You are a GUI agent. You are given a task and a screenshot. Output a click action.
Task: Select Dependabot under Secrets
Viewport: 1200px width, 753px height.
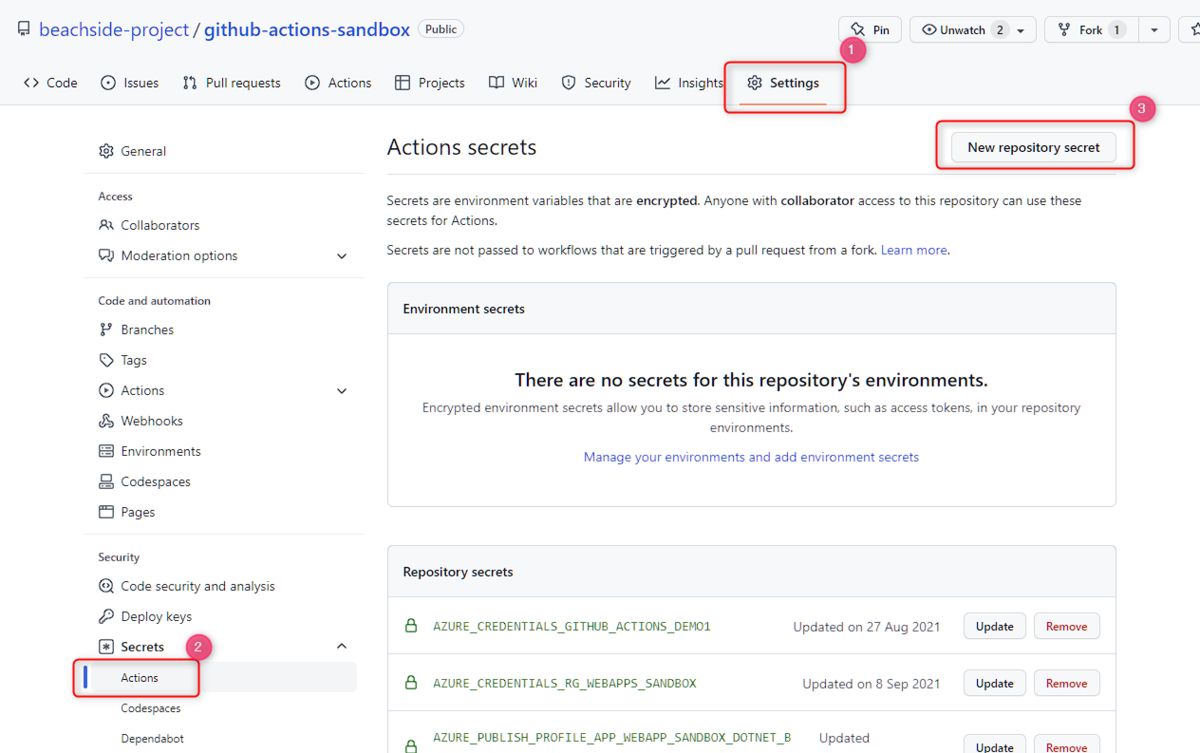[x=152, y=739]
